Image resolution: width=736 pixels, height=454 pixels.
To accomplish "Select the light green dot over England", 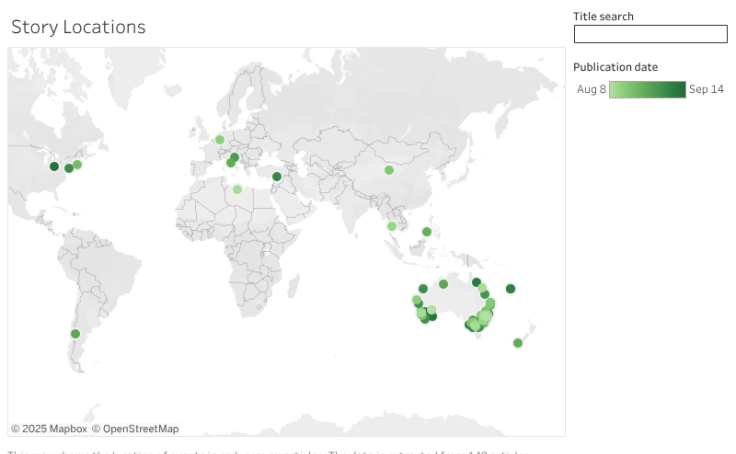I will click(220, 139).
